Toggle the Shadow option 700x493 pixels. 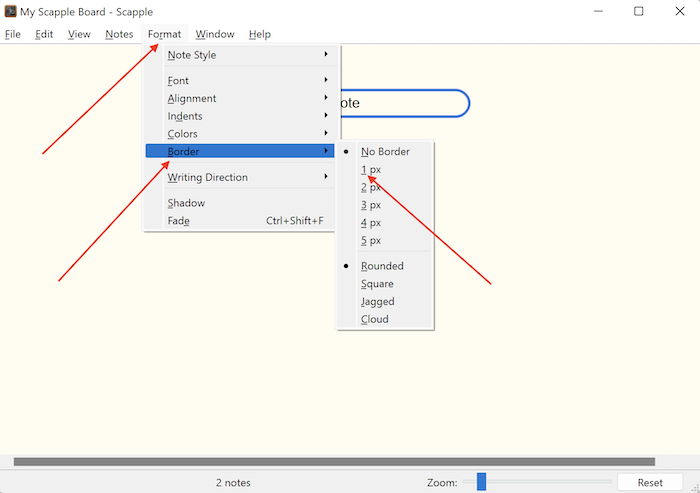(x=240, y=203)
